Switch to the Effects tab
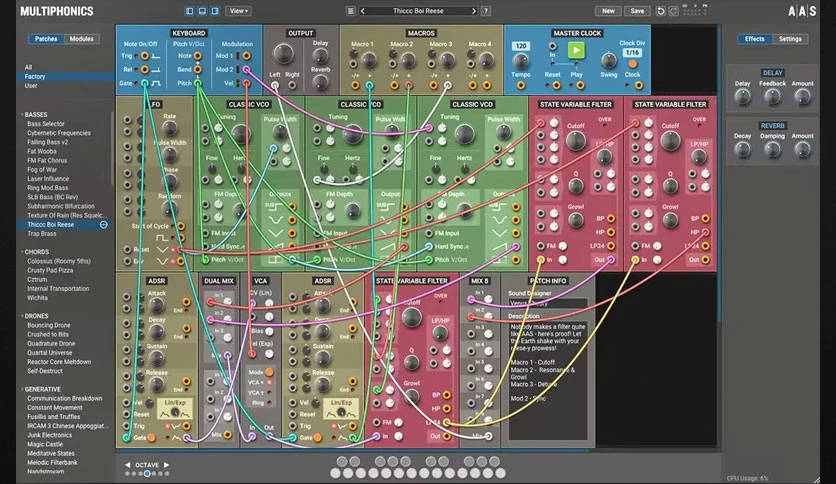836x484 pixels. (754, 39)
